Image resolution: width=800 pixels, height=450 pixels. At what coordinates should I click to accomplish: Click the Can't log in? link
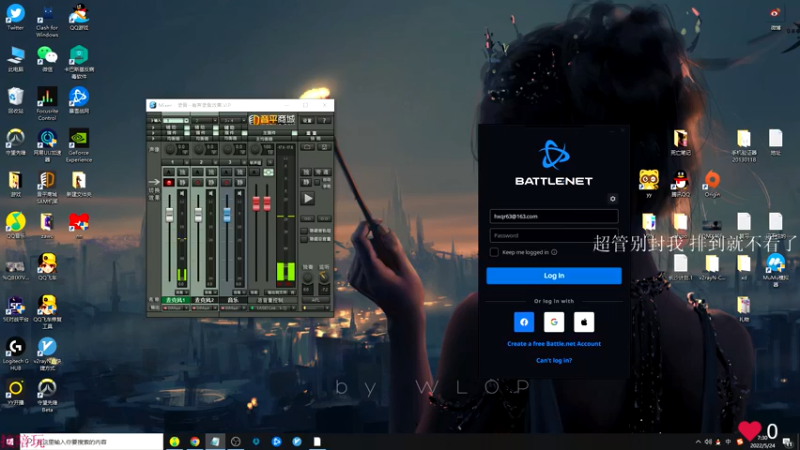[x=554, y=360]
